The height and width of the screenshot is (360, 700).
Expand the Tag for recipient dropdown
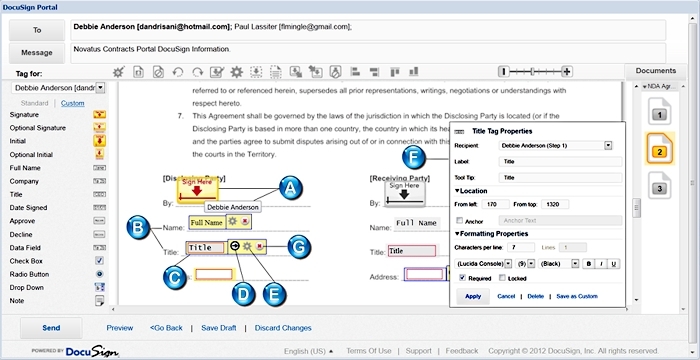[100, 88]
